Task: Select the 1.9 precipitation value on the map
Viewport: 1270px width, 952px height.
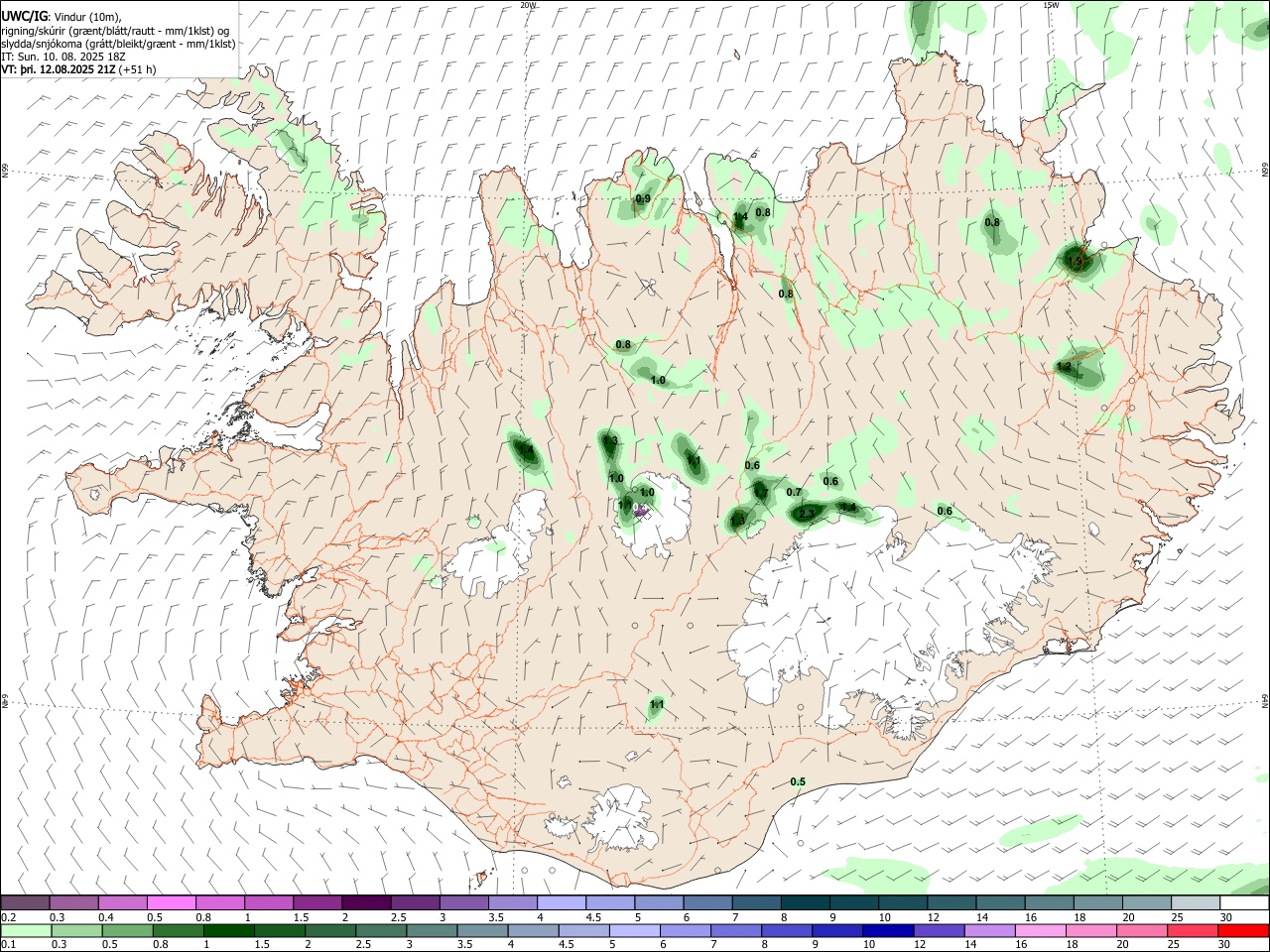Action: click(x=1077, y=262)
